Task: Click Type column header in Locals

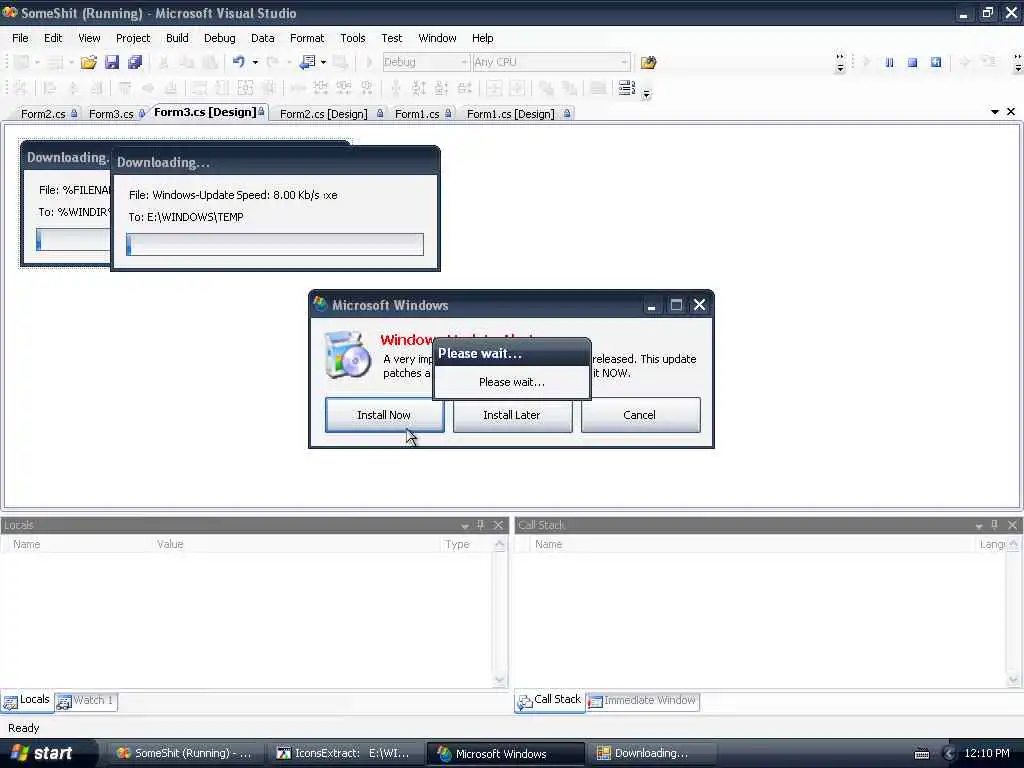Action: pos(457,544)
